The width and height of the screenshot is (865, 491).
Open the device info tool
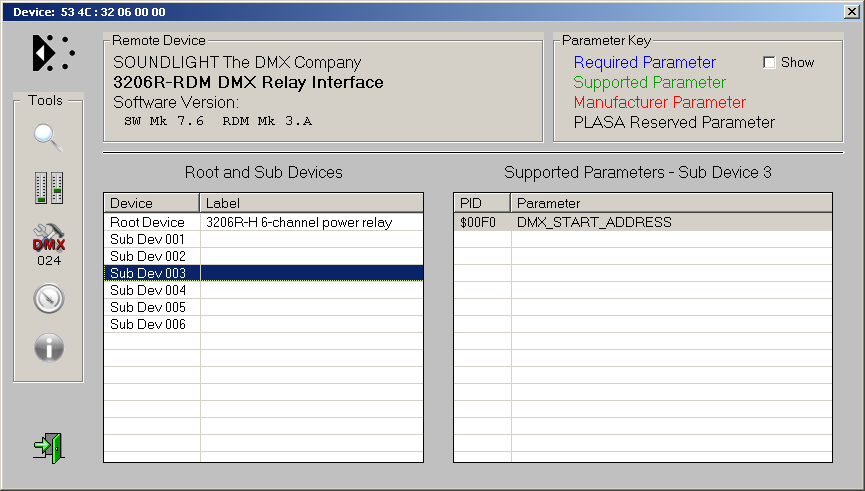point(48,347)
